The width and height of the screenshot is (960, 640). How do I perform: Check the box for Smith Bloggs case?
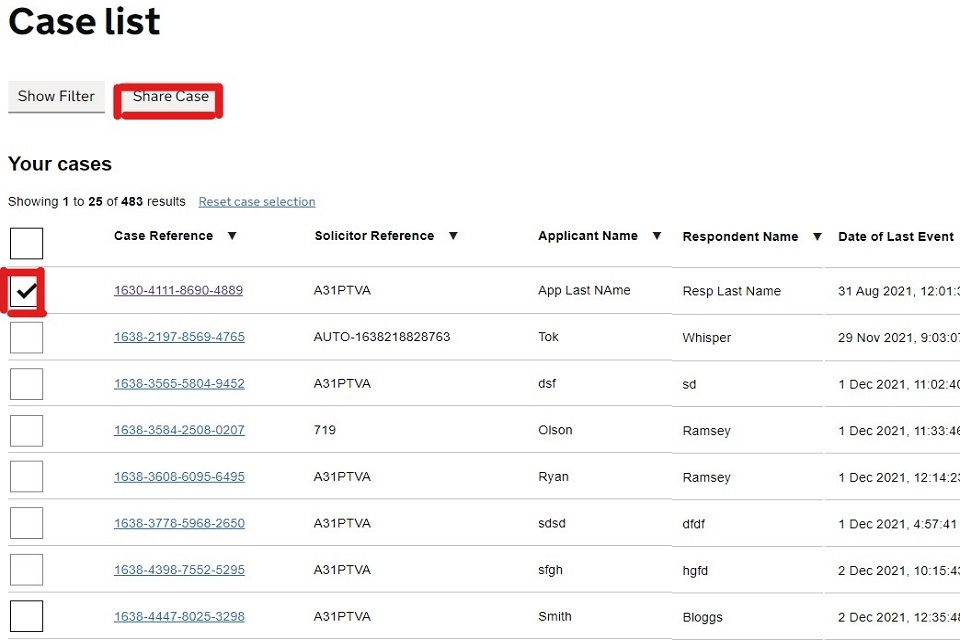pos(26,616)
